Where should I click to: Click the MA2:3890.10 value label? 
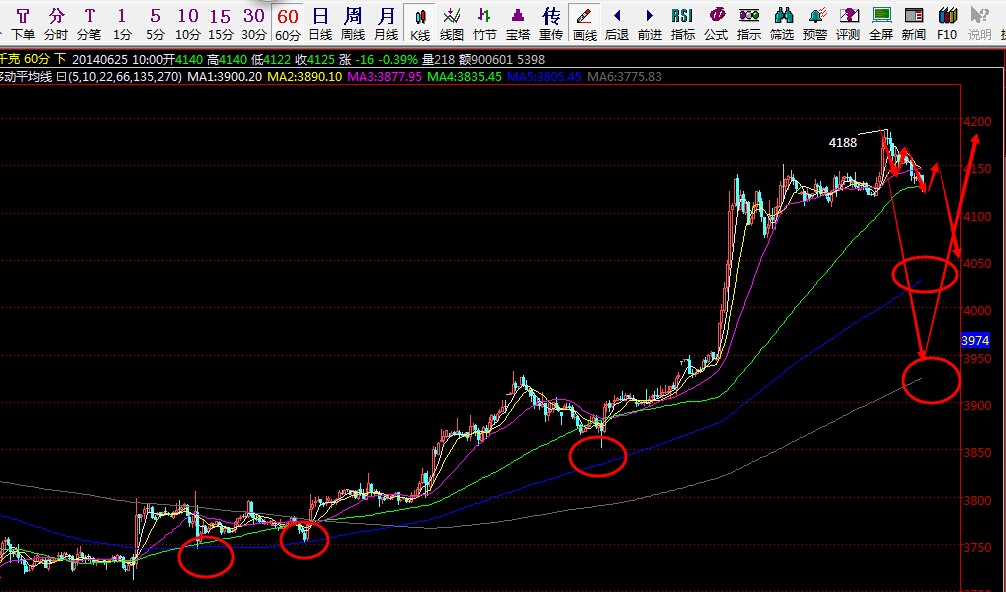(x=305, y=77)
